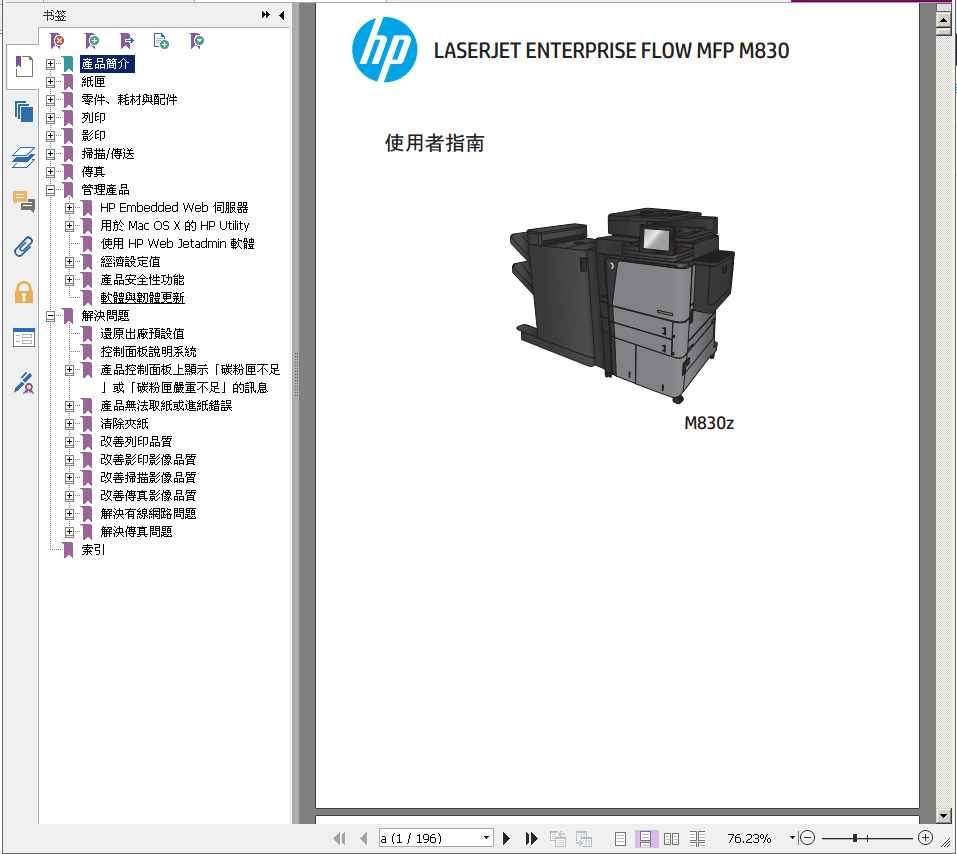Expand the 列印 bookmark node
Screen dimensions: 957x854
(51, 117)
